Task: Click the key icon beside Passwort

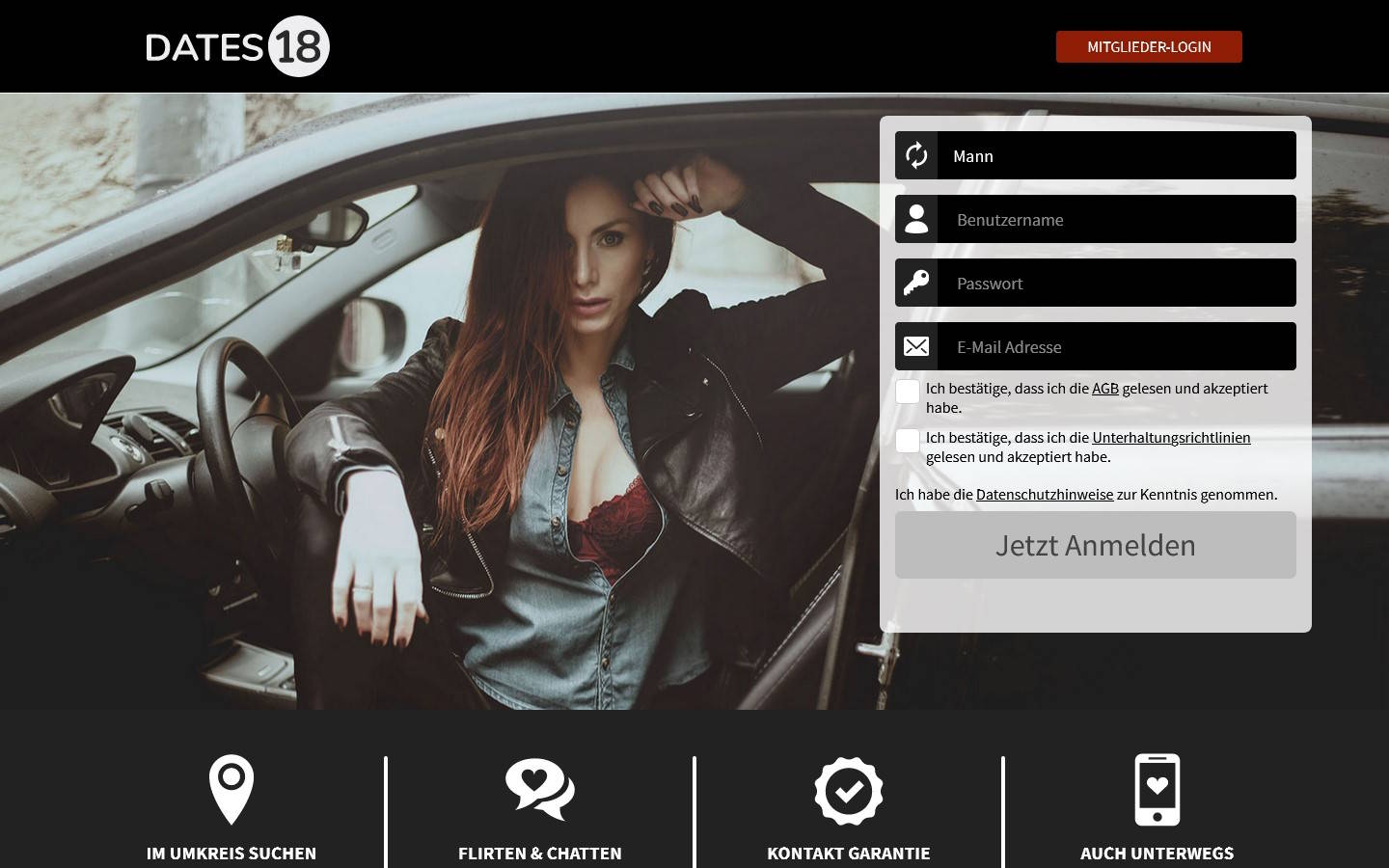Action: [916, 283]
